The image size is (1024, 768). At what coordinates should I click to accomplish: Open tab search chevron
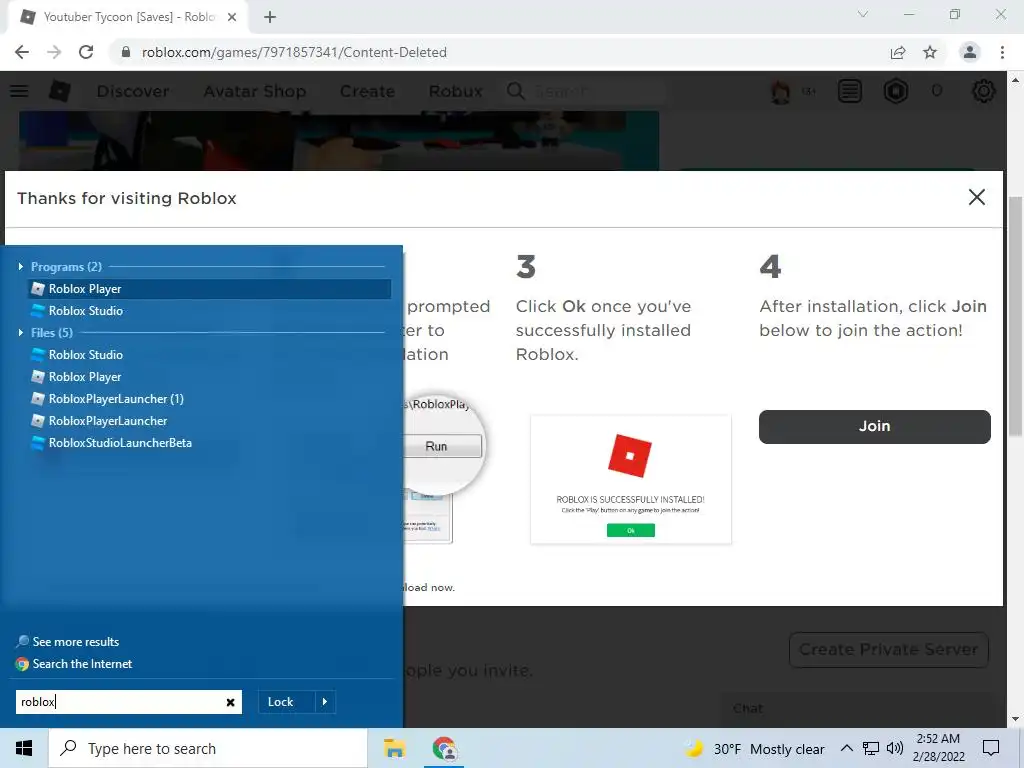point(863,14)
